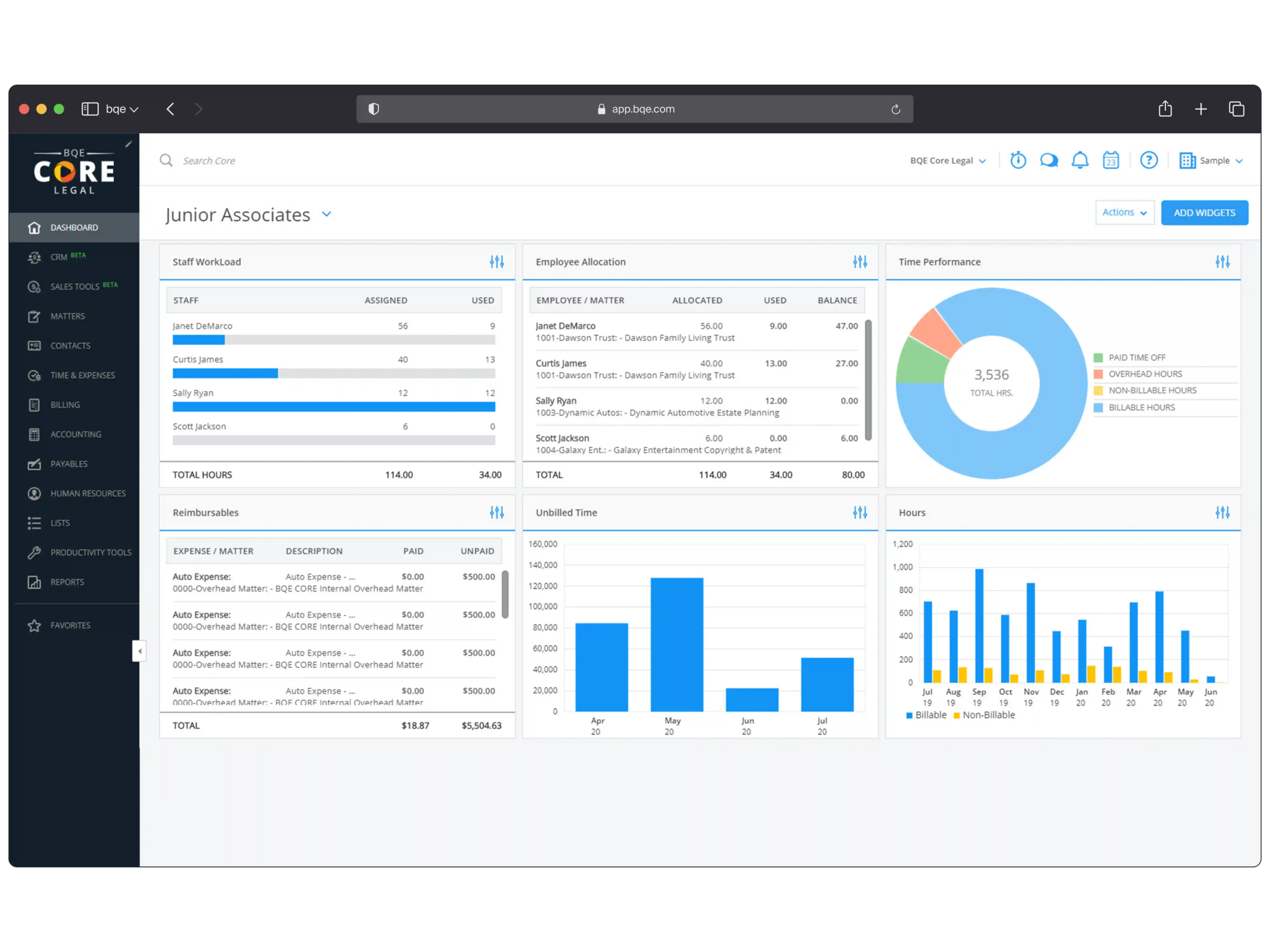Open the calendar icon in top bar

1110,160
